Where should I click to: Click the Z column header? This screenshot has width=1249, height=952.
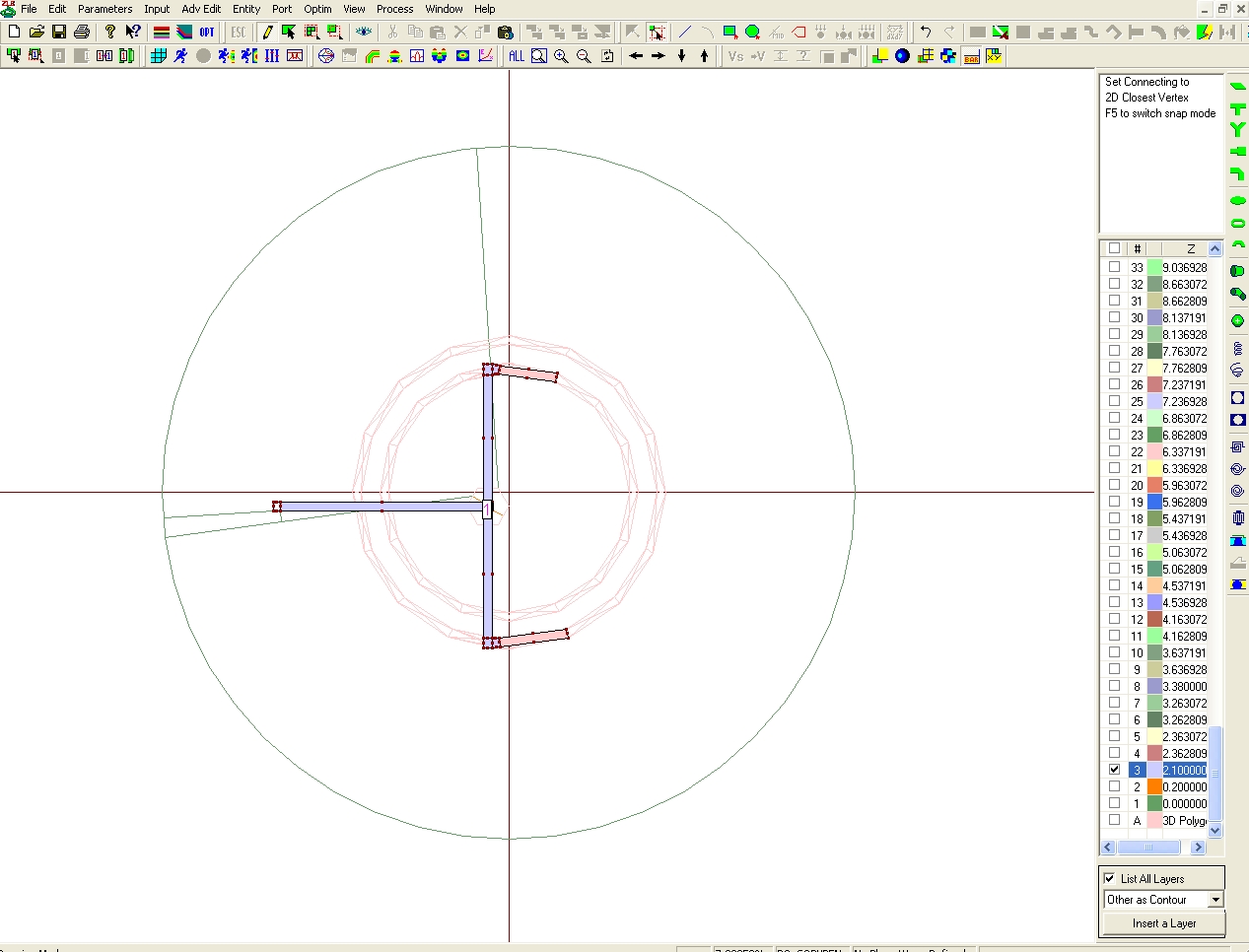[1190, 248]
